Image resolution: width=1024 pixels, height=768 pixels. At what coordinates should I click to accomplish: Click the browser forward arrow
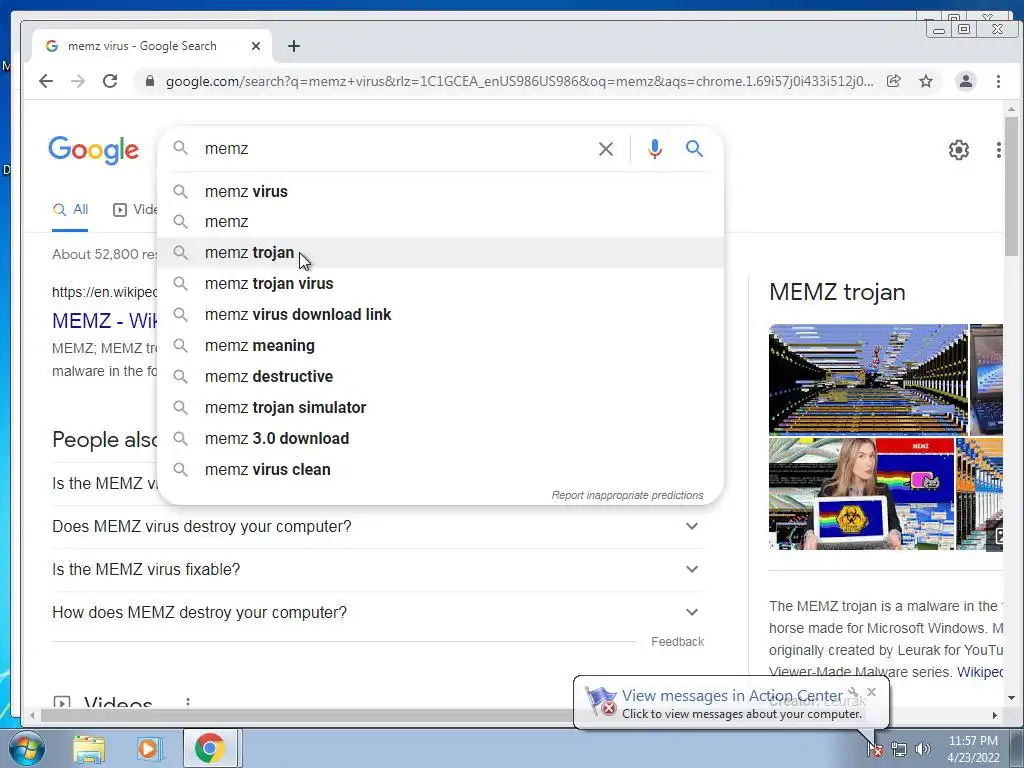click(x=78, y=81)
